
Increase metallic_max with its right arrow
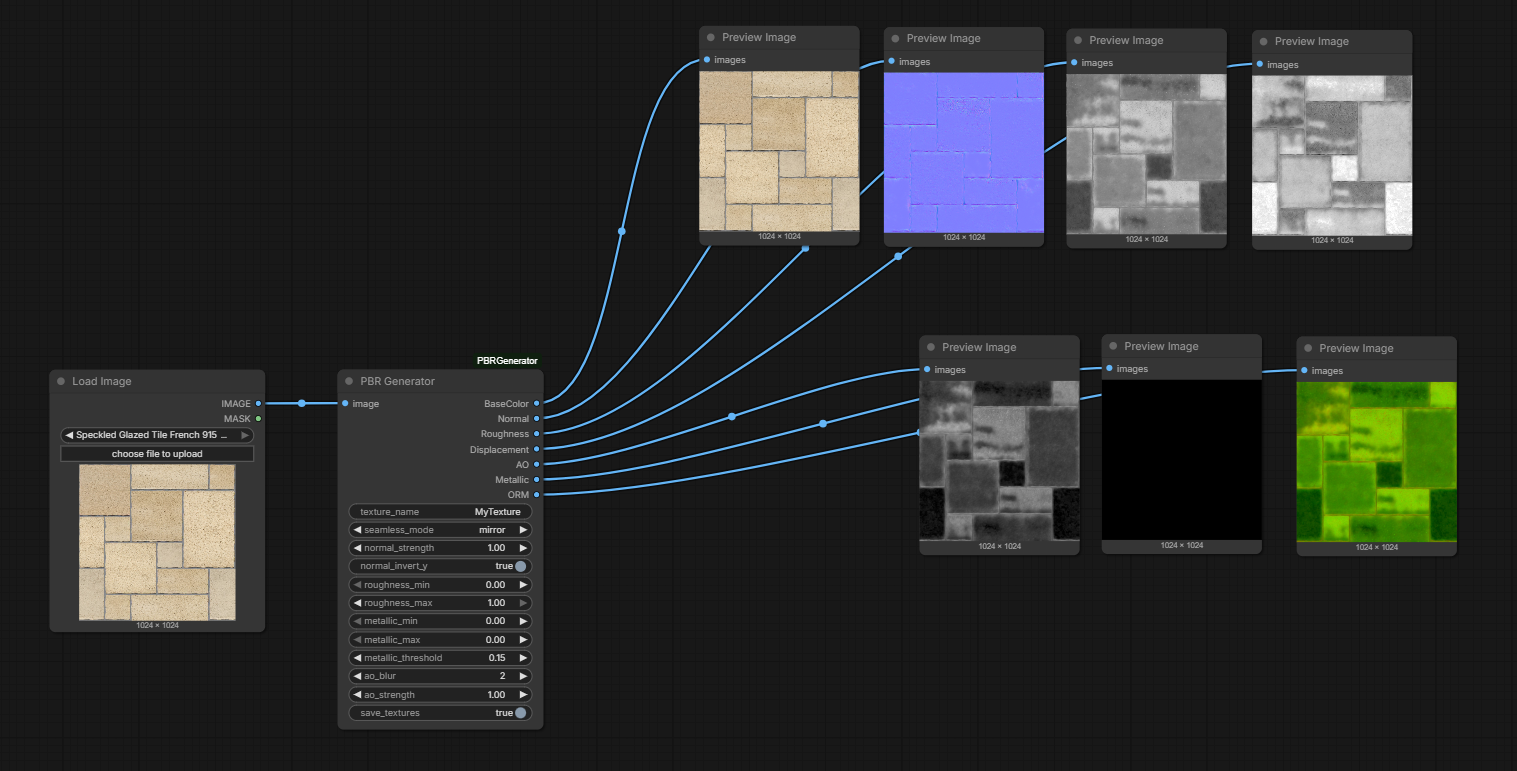(x=523, y=639)
